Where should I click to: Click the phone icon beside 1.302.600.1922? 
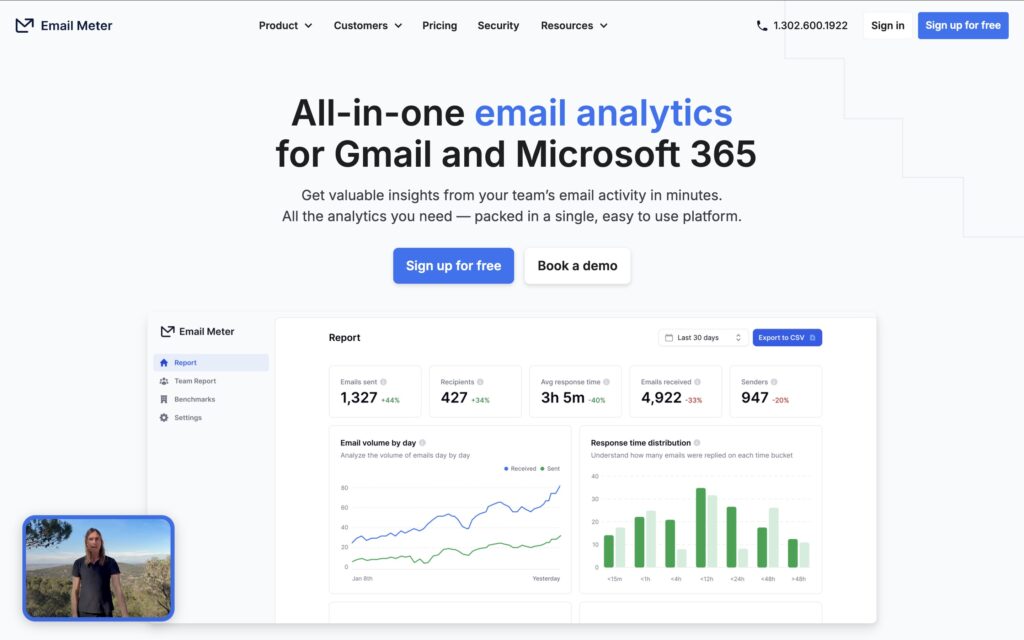pyautogui.click(x=761, y=25)
